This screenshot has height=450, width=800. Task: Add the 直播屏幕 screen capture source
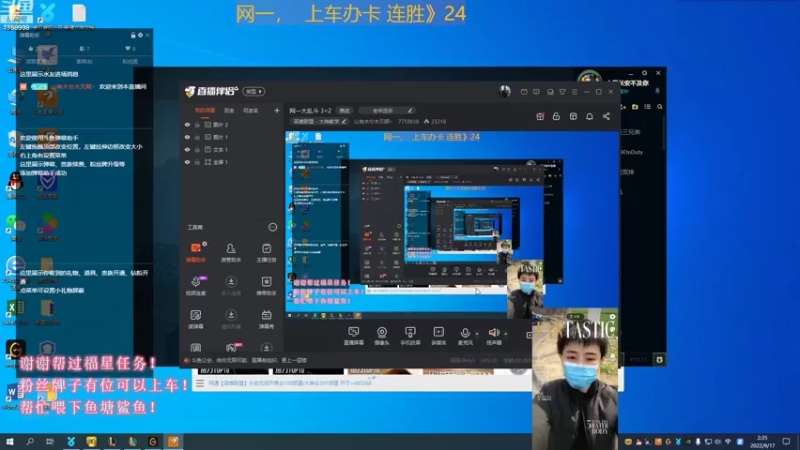click(x=354, y=336)
